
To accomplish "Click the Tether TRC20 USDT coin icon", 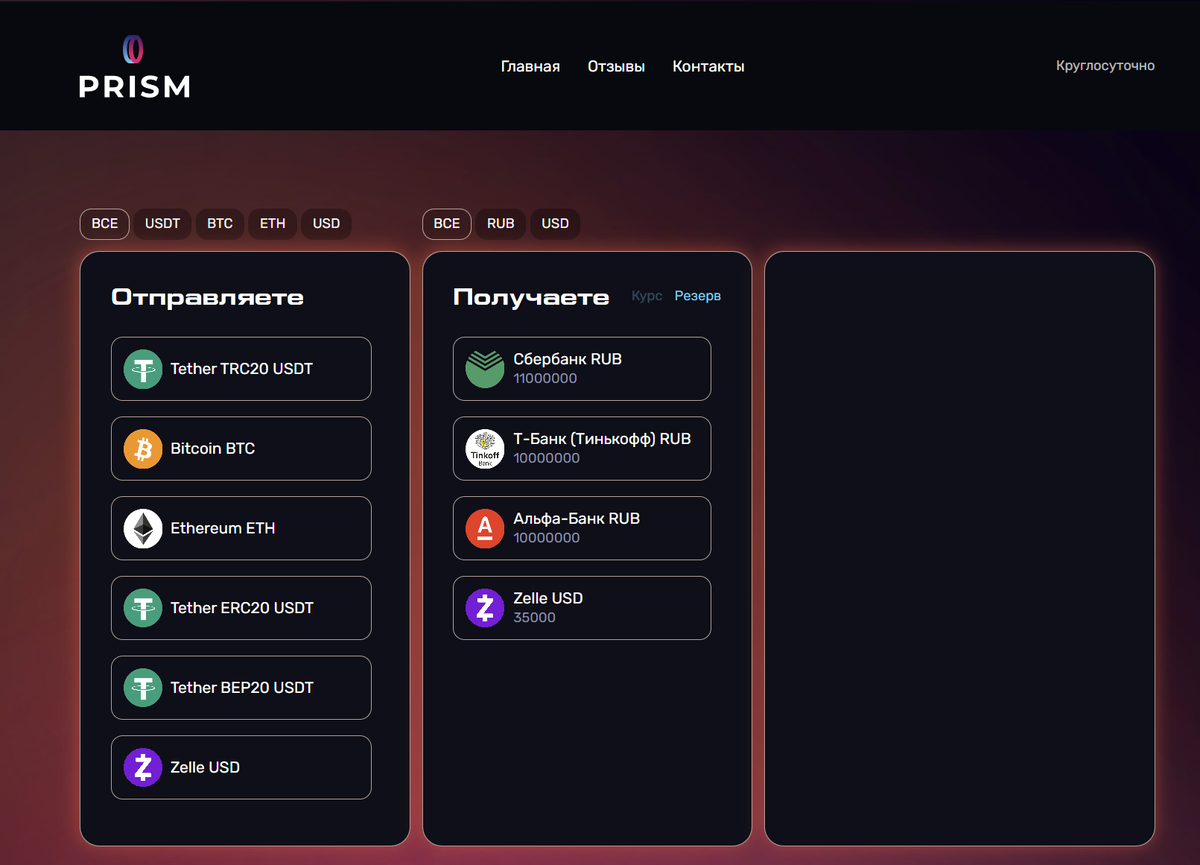I will tap(143, 369).
